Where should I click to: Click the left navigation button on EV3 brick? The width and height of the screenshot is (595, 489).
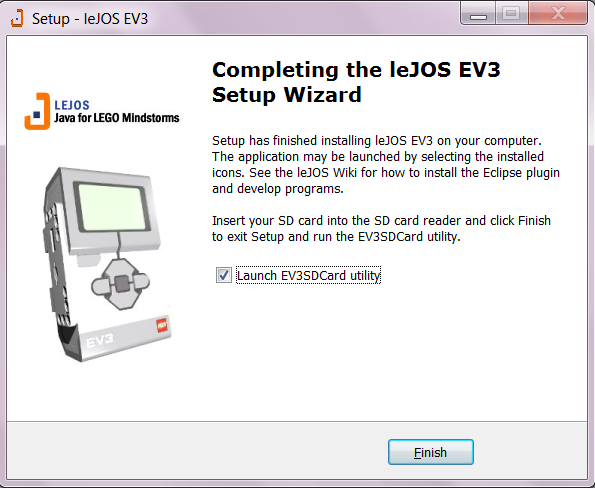point(101,287)
